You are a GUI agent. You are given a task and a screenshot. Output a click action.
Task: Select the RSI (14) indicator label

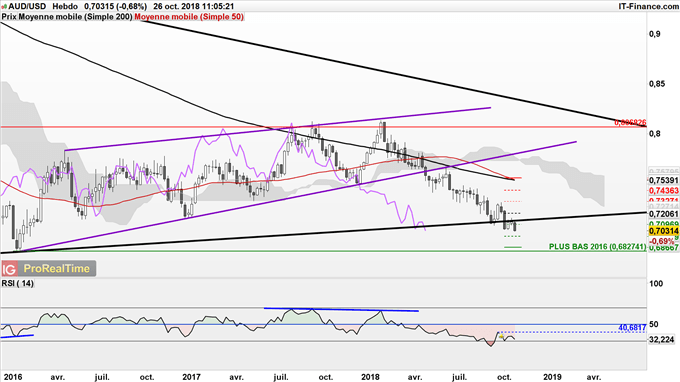point(17,284)
